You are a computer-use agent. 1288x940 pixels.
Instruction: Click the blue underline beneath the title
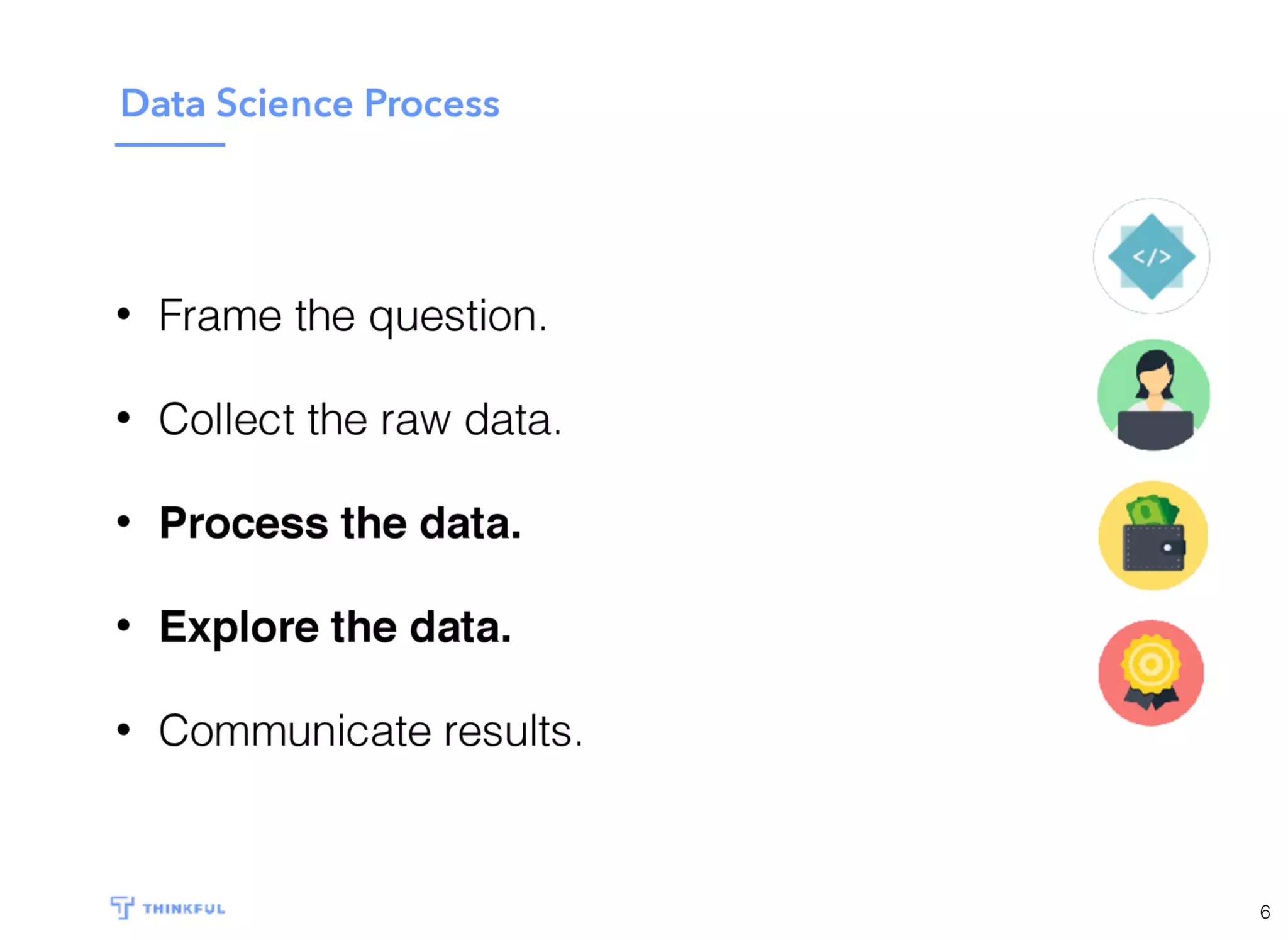(170, 145)
